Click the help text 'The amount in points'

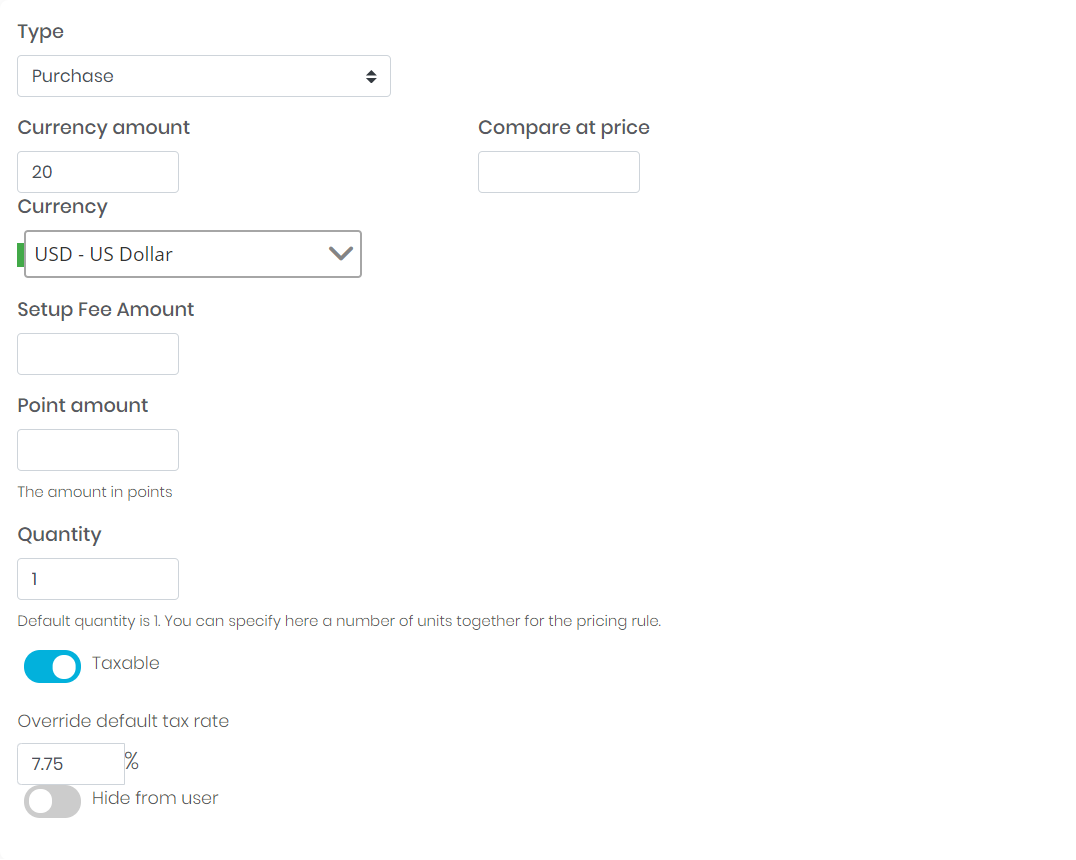(95, 492)
